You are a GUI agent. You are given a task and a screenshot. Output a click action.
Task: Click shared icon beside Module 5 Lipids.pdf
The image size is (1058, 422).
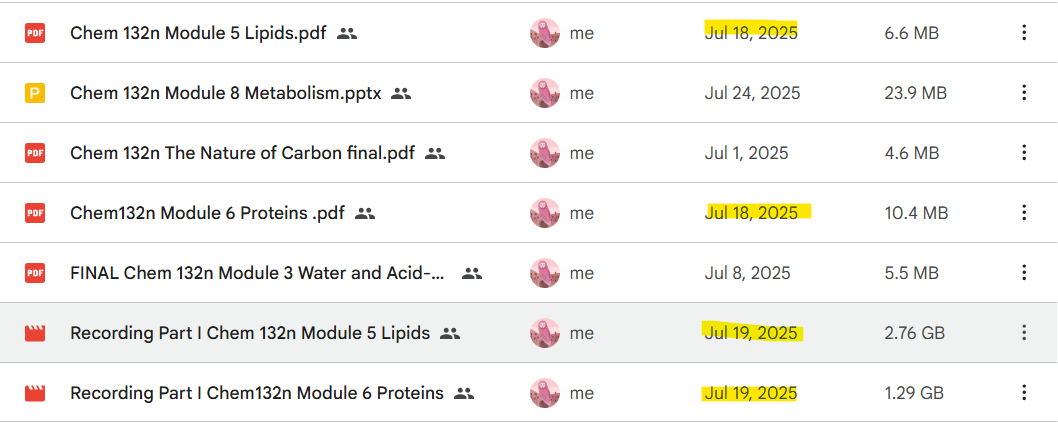tap(347, 33)
